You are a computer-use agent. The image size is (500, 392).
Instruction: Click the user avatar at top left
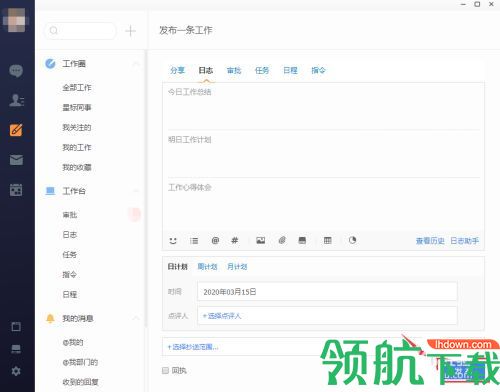tap(16, 19)
